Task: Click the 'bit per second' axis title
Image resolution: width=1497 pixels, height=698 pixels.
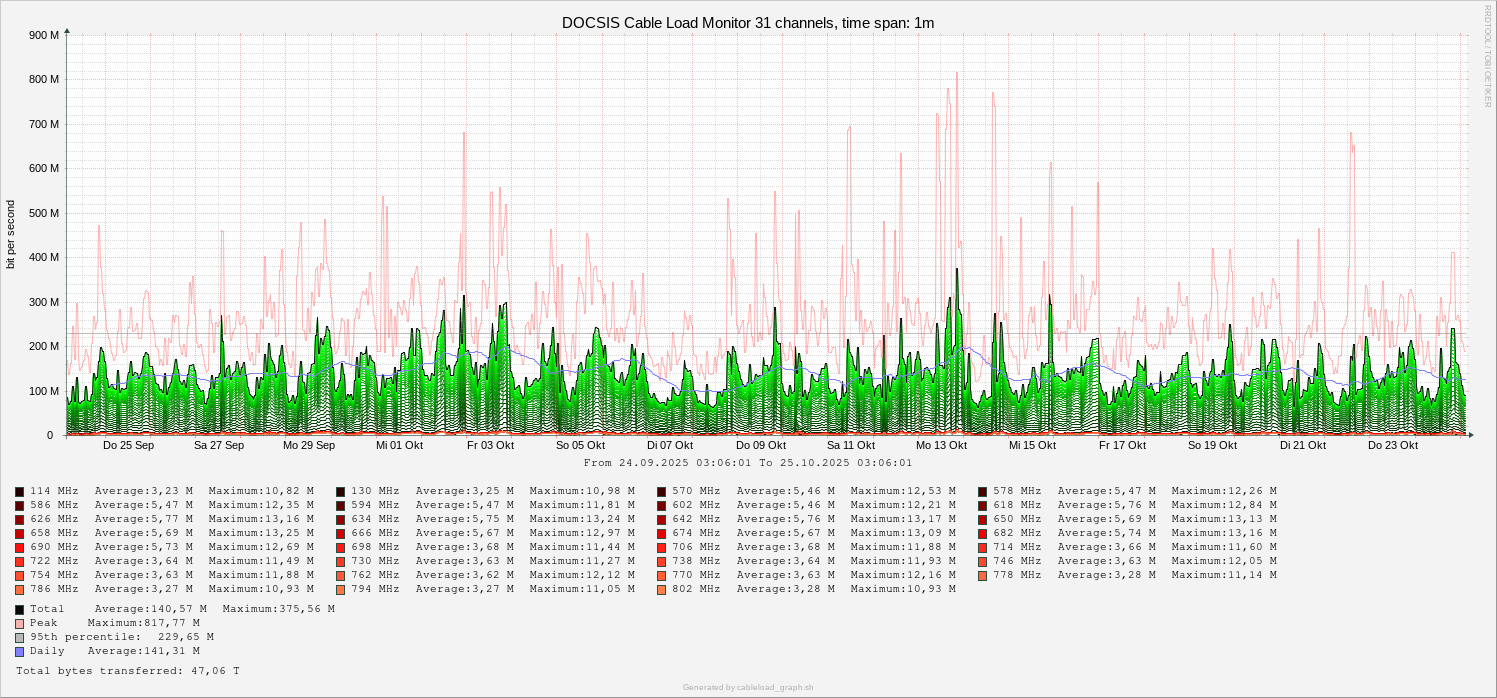Action: (11, 234)
